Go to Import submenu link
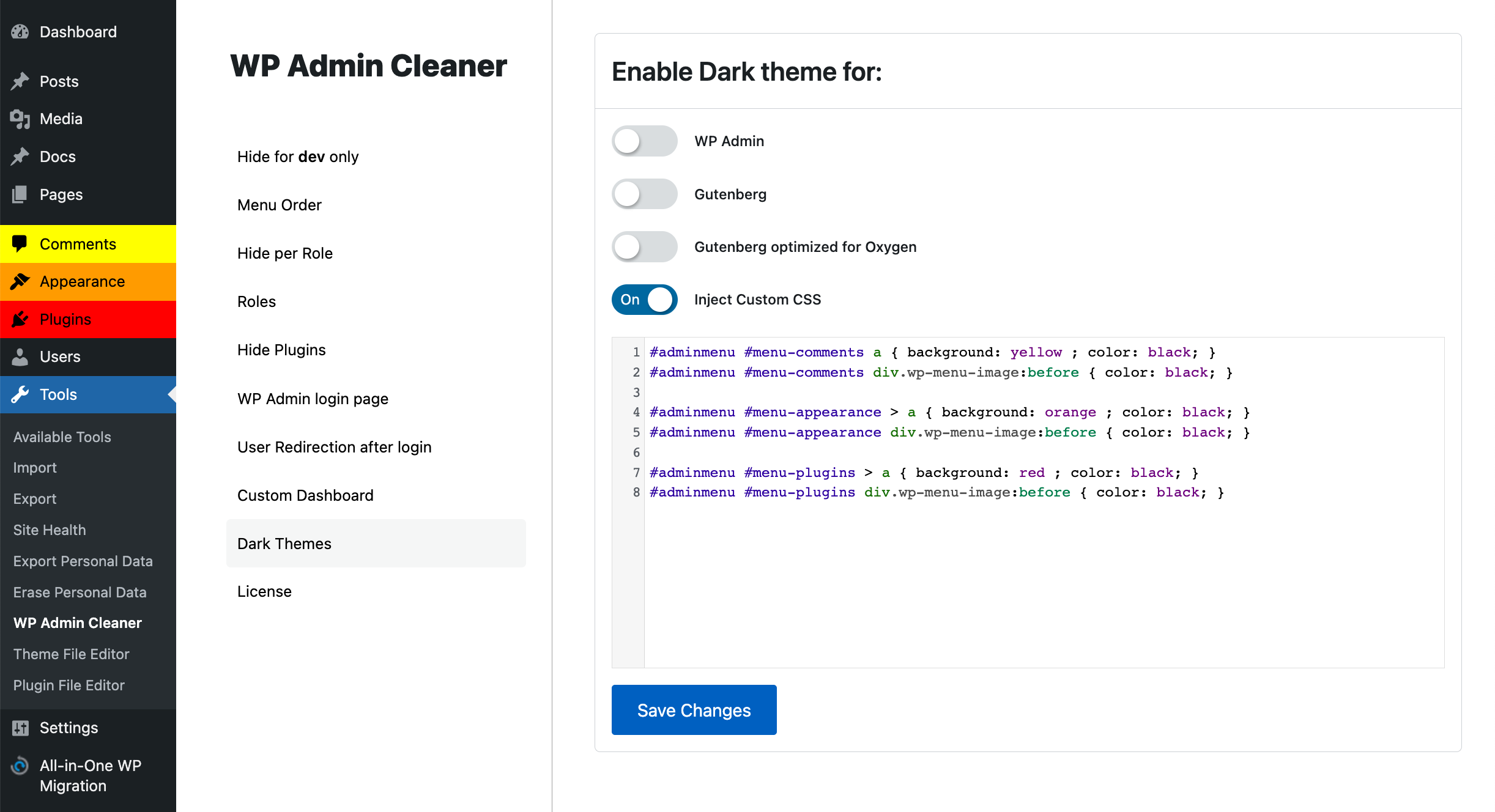 35,468
